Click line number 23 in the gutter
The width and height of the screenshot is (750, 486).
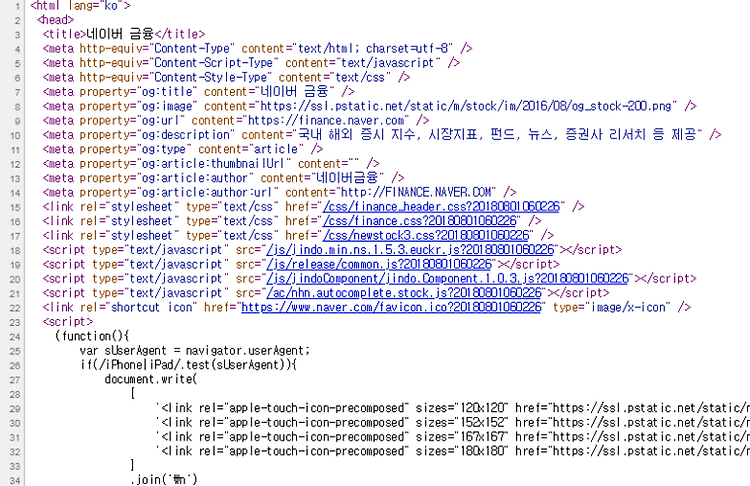click(x=15, y=322)
